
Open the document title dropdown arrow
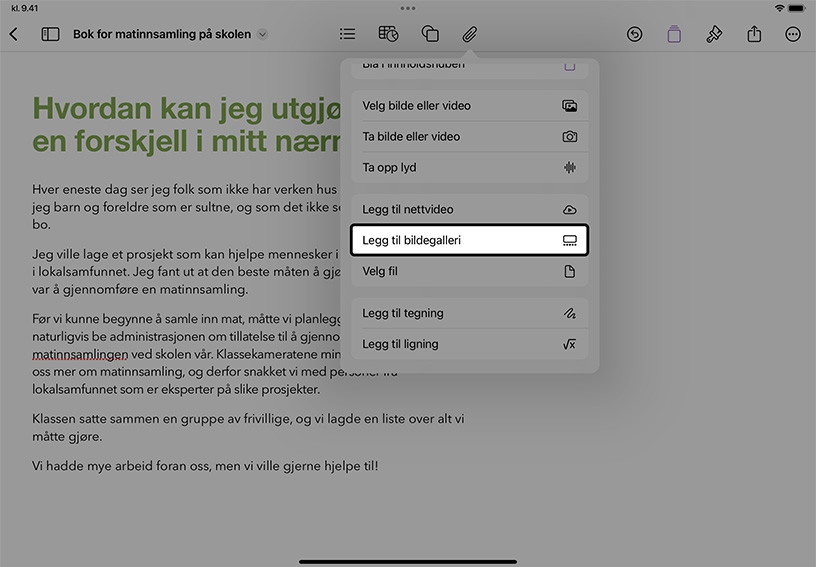click(263, 34)
